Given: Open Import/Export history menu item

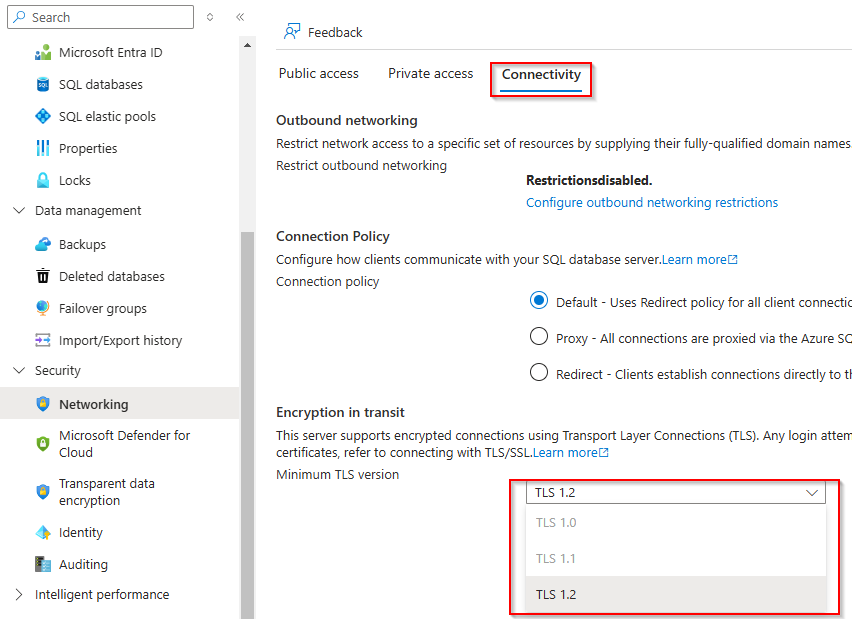Looking at the screenshot, I should point(120,340).
